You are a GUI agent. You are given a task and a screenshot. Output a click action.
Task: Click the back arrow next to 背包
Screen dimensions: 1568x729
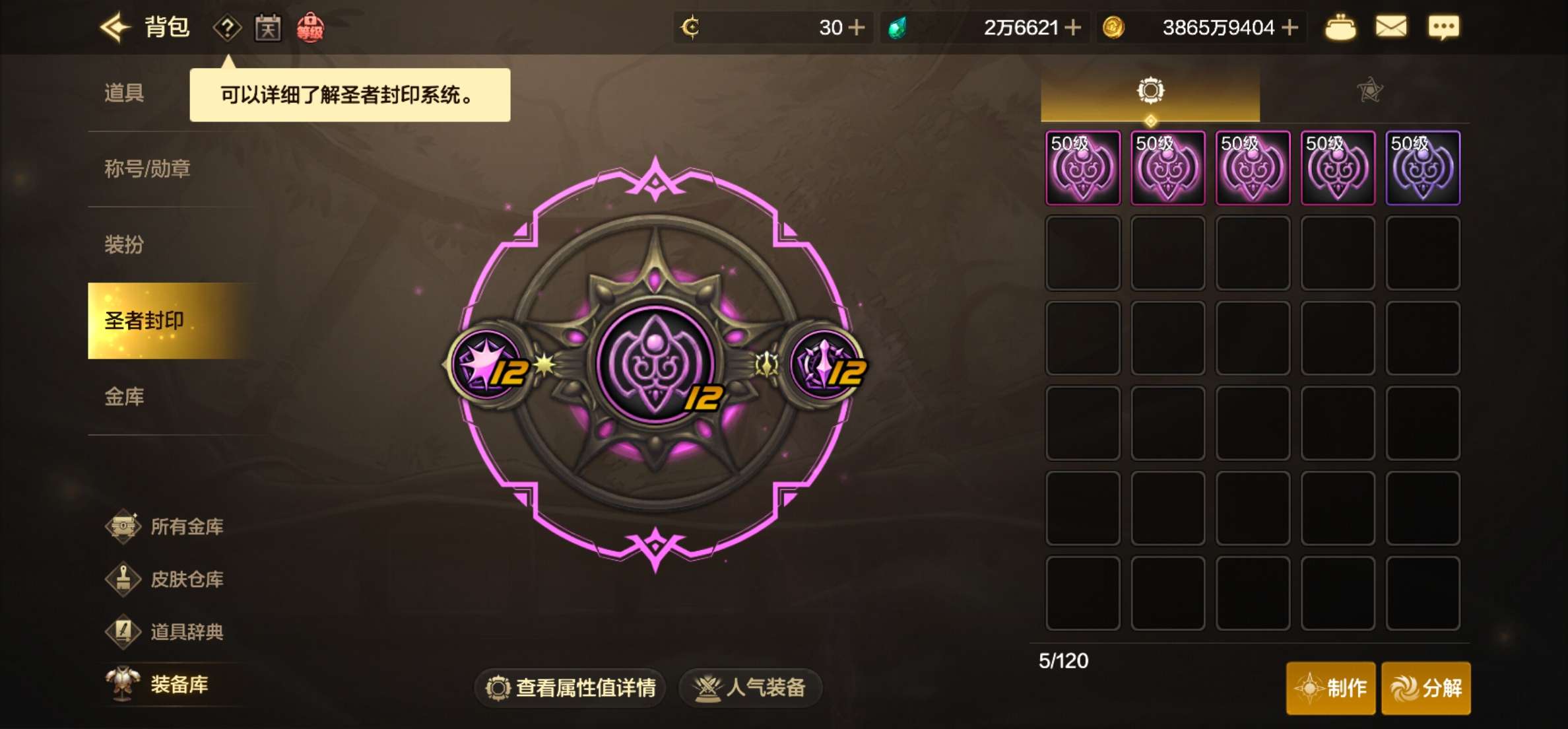[x=115, y=28]
